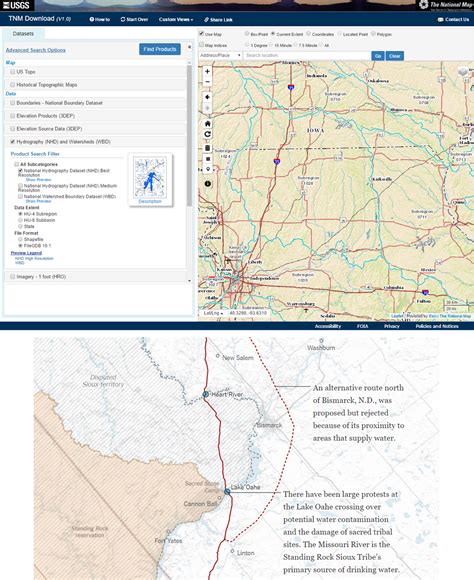Check Imagery - 1 foot (HRO)
Image resolution: width=474 pixels, height=580 pixels.
tap(13, 277)
